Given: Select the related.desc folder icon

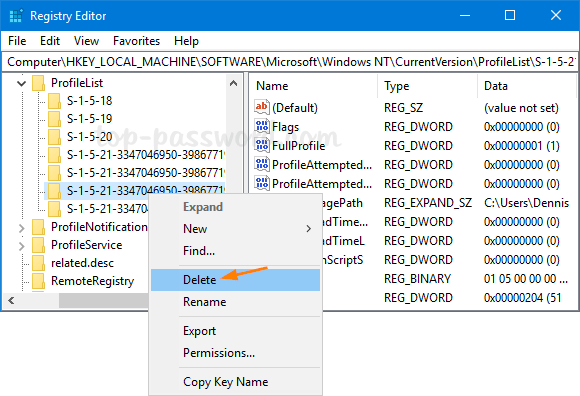Looking at the screenshot, I should (38, 263).
